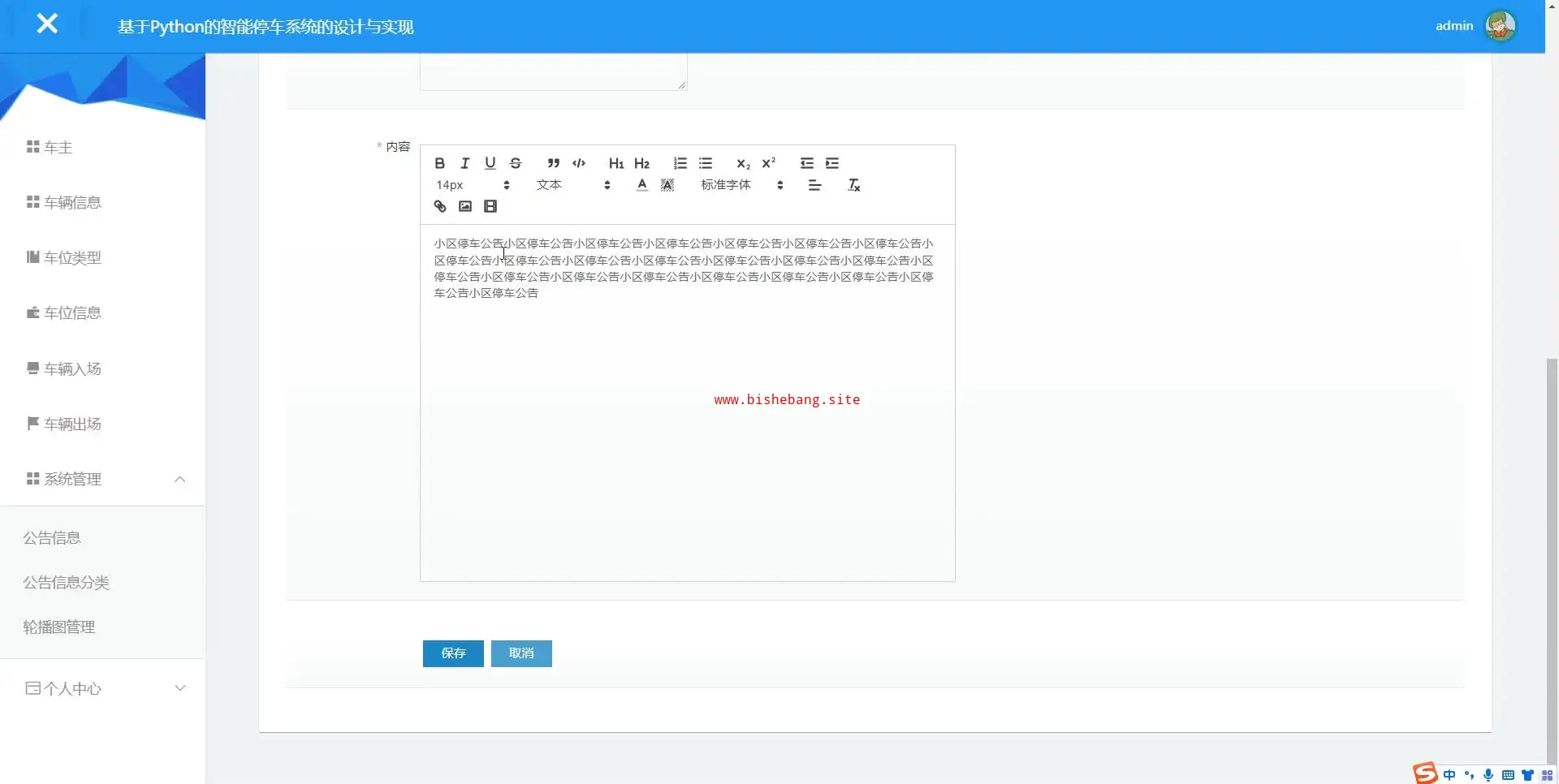Viewport: 1559px width, 784px height.
Task: Click inside the 内容 rich text editor
Action: pyautogui.click(x=687, y=403)
